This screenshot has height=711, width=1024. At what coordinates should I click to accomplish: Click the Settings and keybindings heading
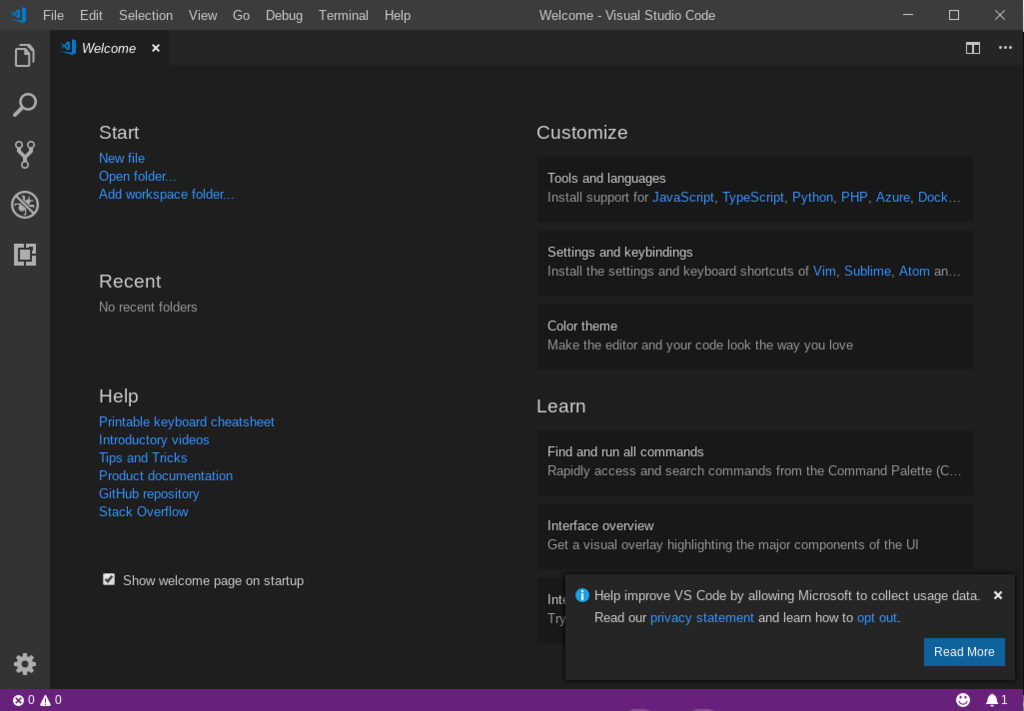coord(620,252)
